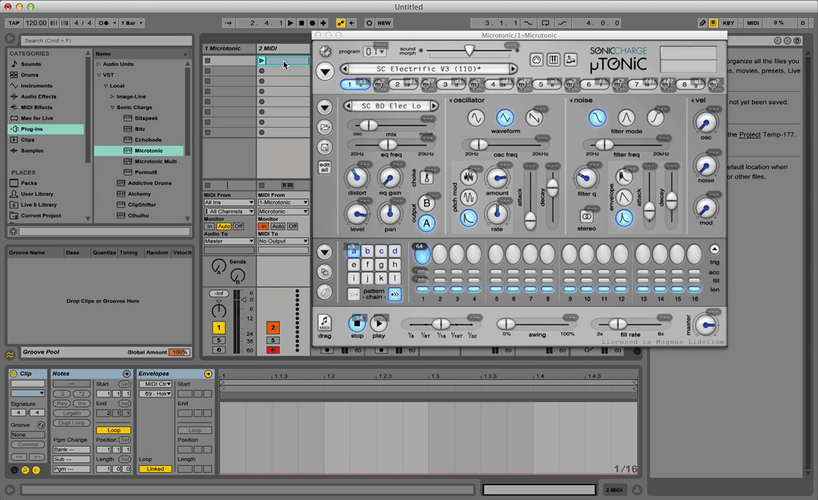Image resolution: width=818 pixels, height=500 pixels.
Task: Click Microtonic's pattern stop button
Action: click(x=357, y=324)
